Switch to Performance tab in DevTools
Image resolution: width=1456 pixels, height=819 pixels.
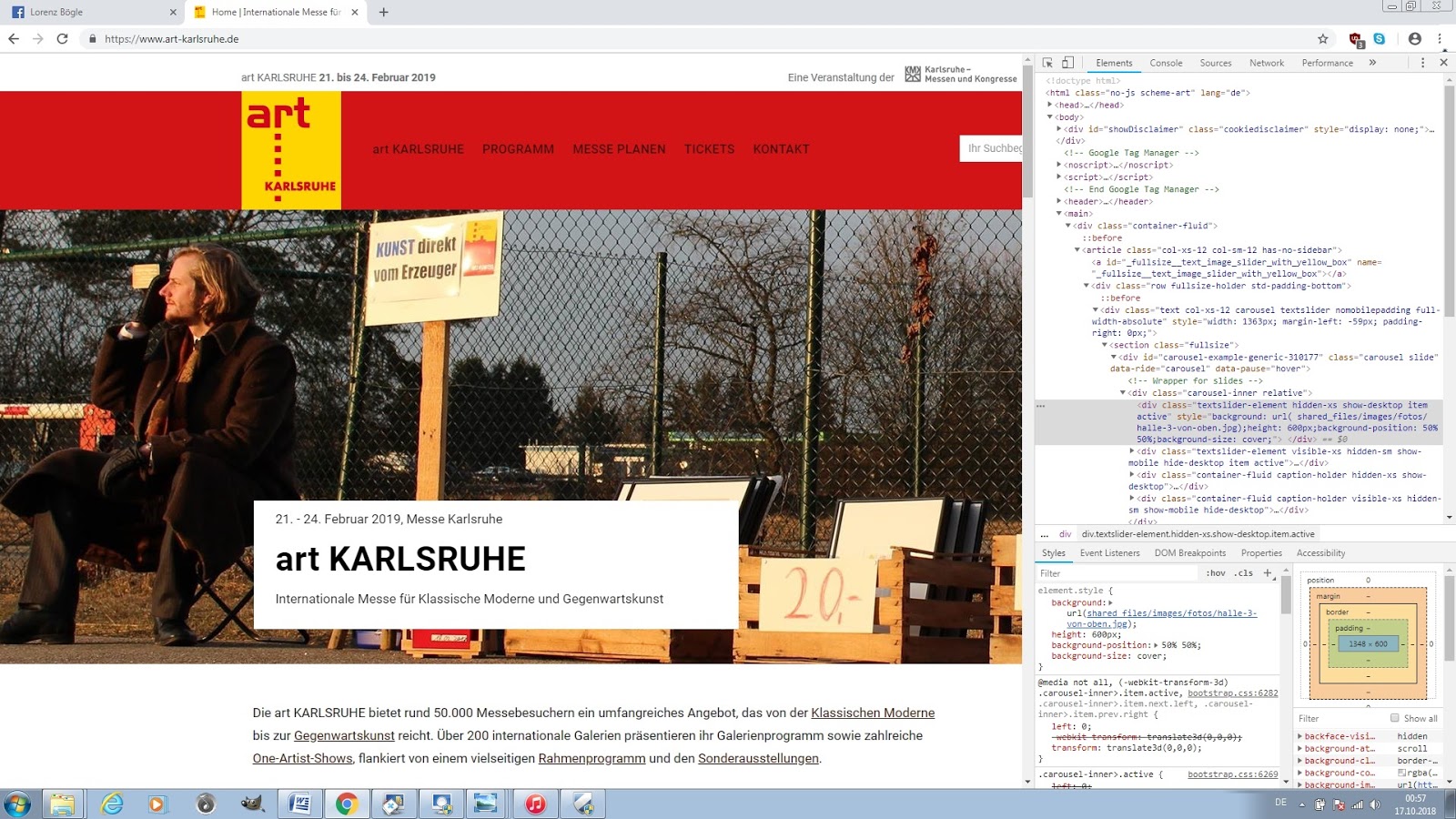pyautogui.click(x=1327, y=63)
